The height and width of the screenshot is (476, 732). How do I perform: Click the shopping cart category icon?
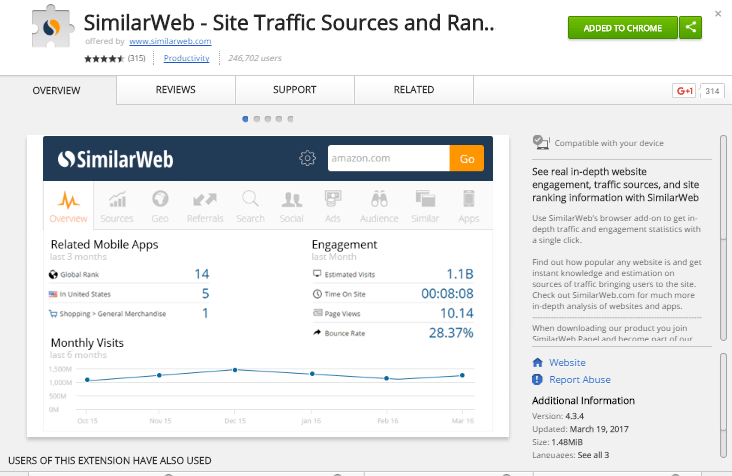(x=53, y=314)
